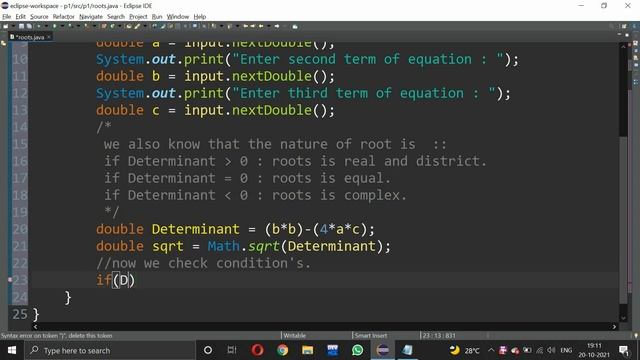The image size is (640, 360).
Task: Click the 'Writable' status bar entry
Action: tap(294, 336)
